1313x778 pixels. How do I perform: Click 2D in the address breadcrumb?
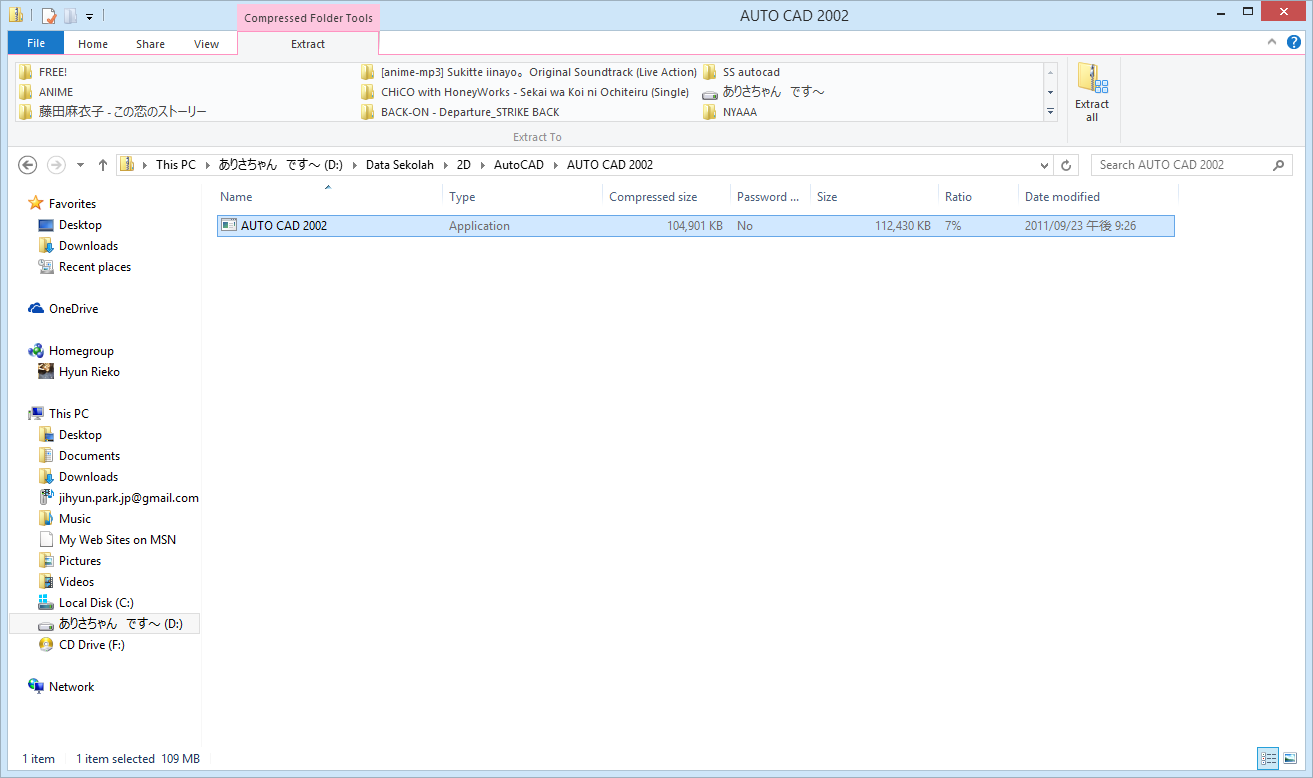tap(464, 165)
